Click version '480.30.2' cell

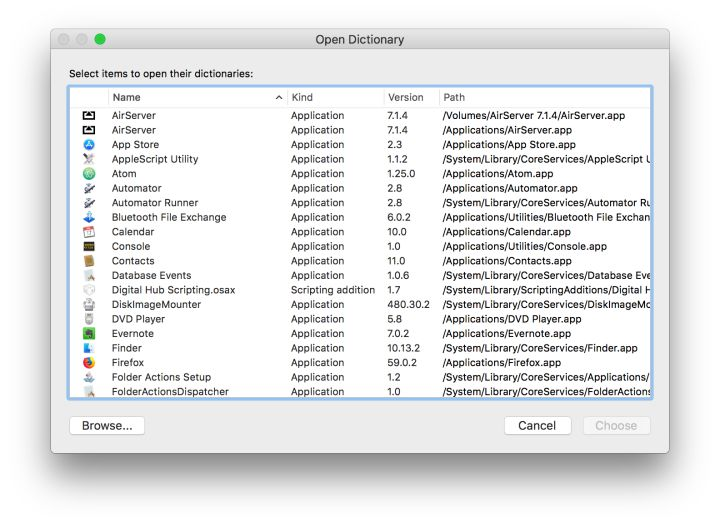(408, 305)
